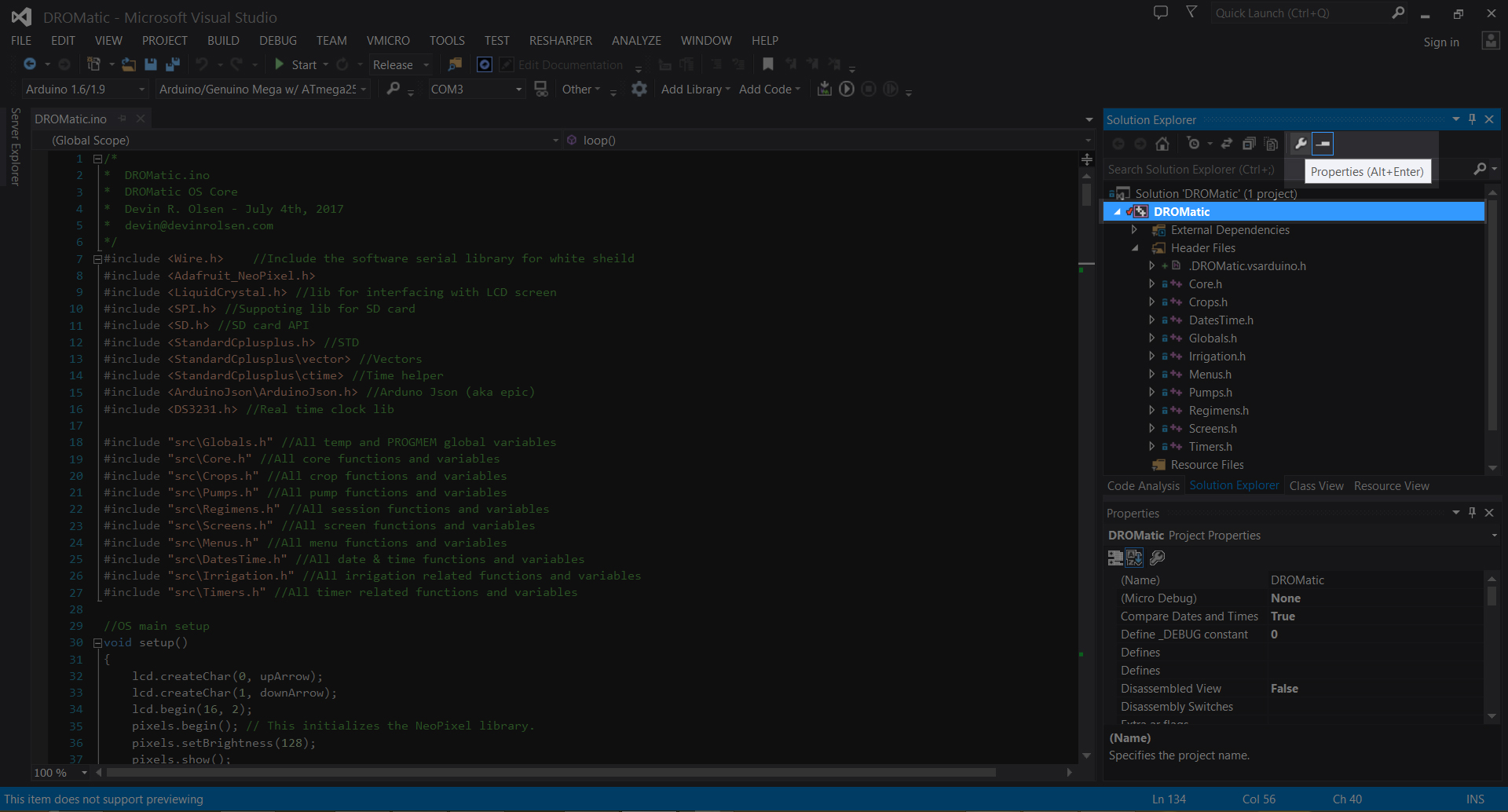
Task: Open the VMICRO menu
Action: click(388, 41)
